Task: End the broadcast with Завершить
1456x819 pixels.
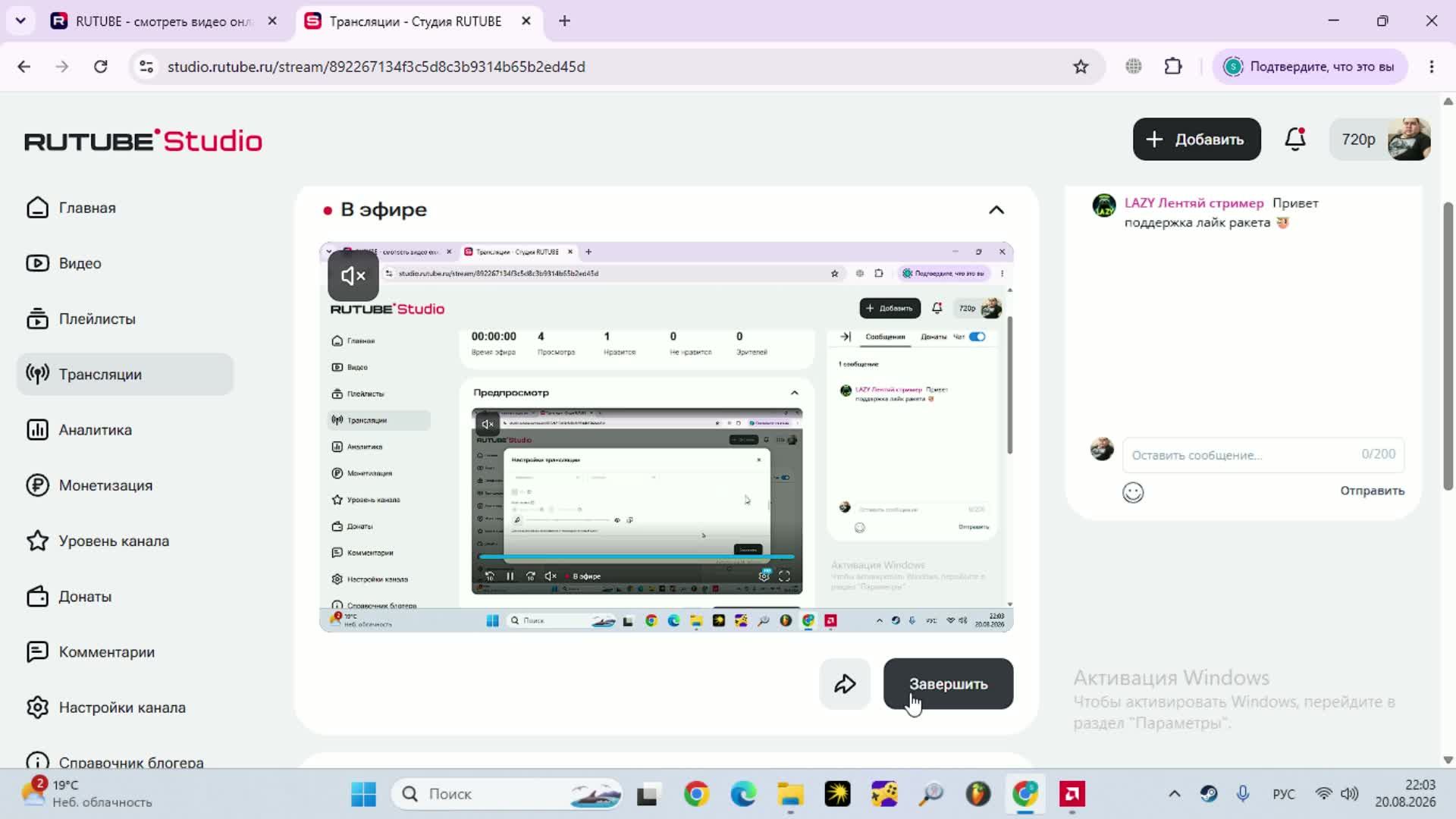Action: (948, 684)
